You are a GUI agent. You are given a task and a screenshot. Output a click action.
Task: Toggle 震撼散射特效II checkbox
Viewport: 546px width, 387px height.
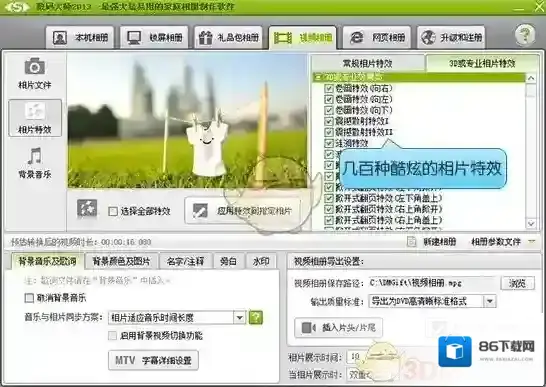coord(328,132)
